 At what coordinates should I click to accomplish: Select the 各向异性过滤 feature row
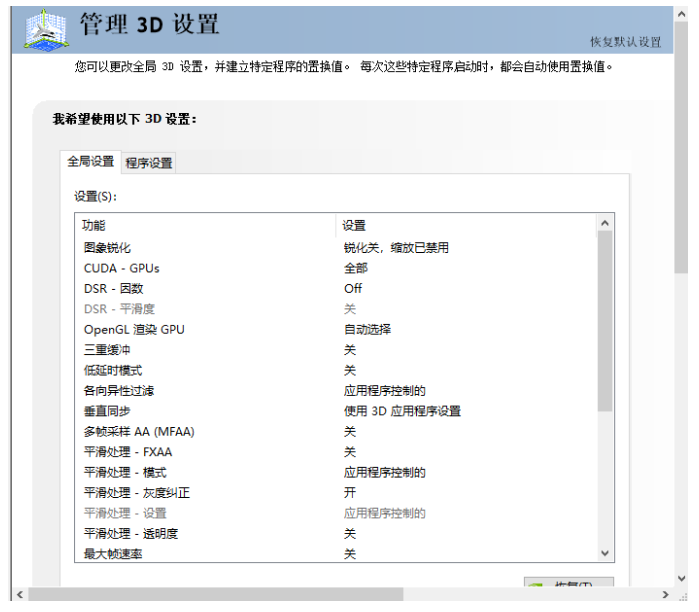(x=118, y=391)
